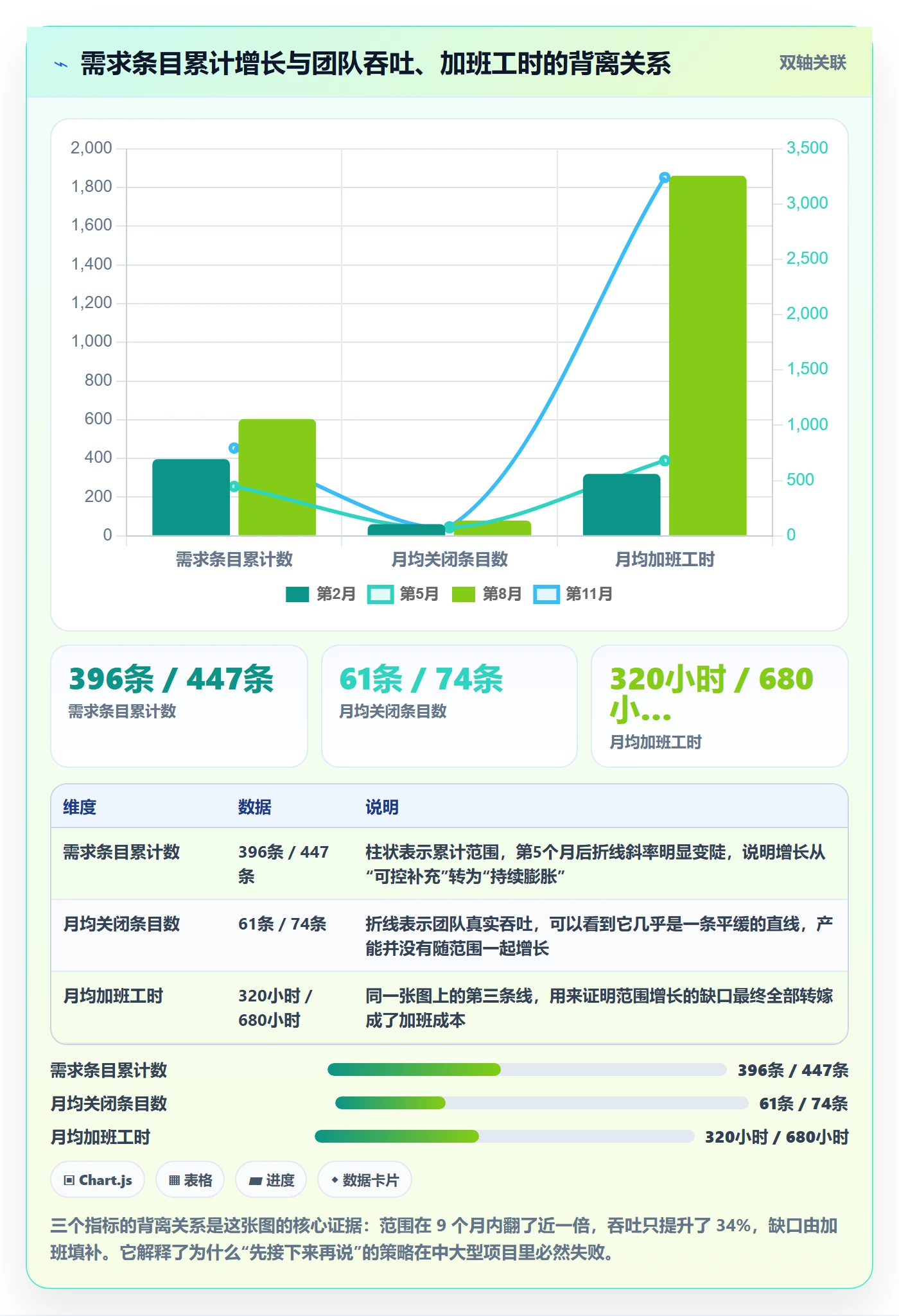
Task: Click the description starting 折线表示团队真实吞吐
Action: (599, 936)
